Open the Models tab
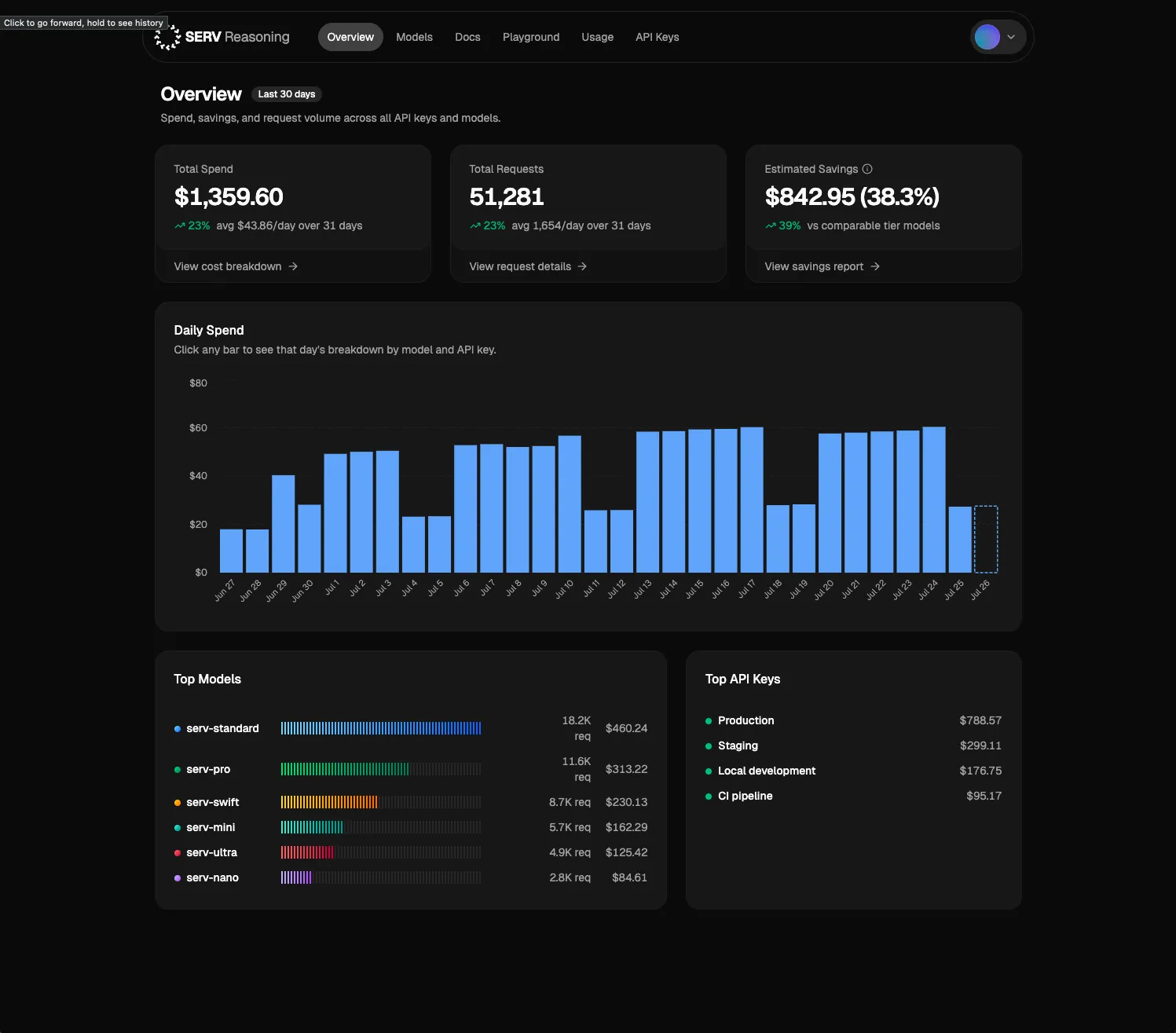The width and height of the screenshot is (1176, 1033). (x=414, y=37)
